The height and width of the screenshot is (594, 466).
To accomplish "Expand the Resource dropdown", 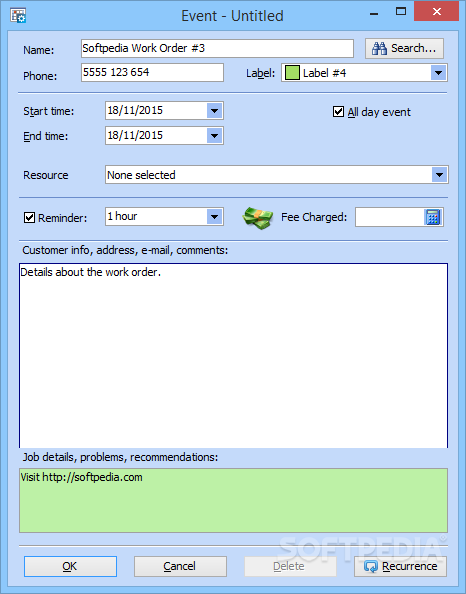I will (x=439, y=175).
